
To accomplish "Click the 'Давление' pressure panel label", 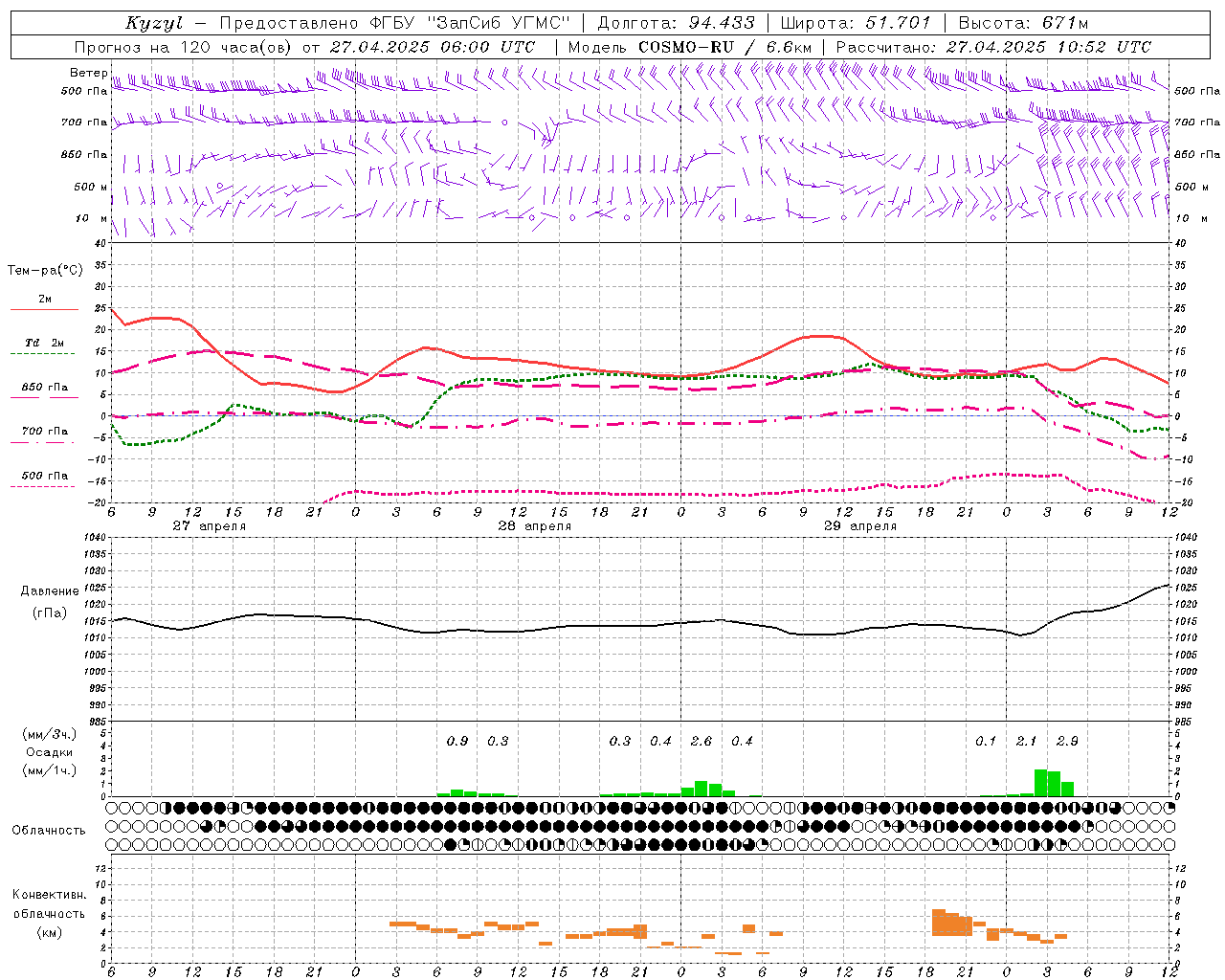I will click(50, 591).
